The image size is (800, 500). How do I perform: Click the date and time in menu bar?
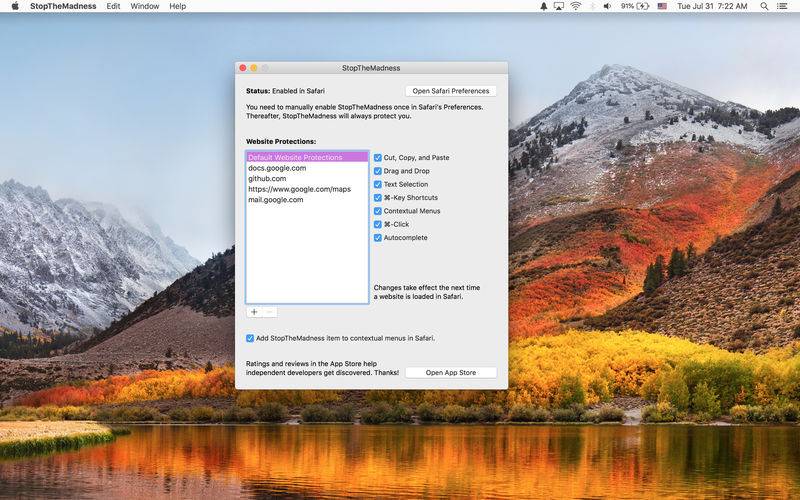click(712, 6)
